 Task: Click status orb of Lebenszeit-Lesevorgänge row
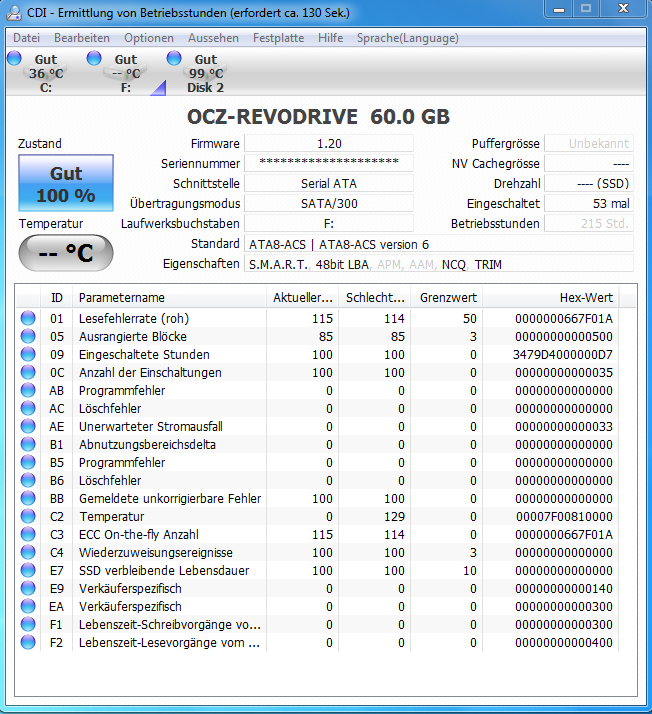[28, 642]
